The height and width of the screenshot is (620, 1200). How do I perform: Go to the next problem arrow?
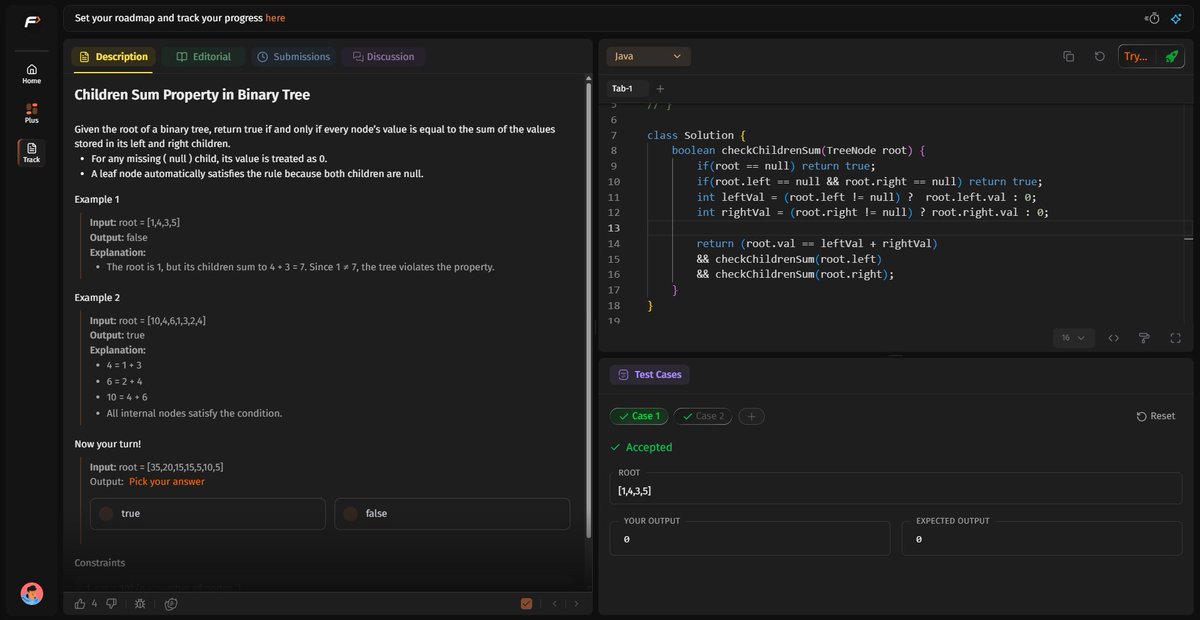point(575,603)
